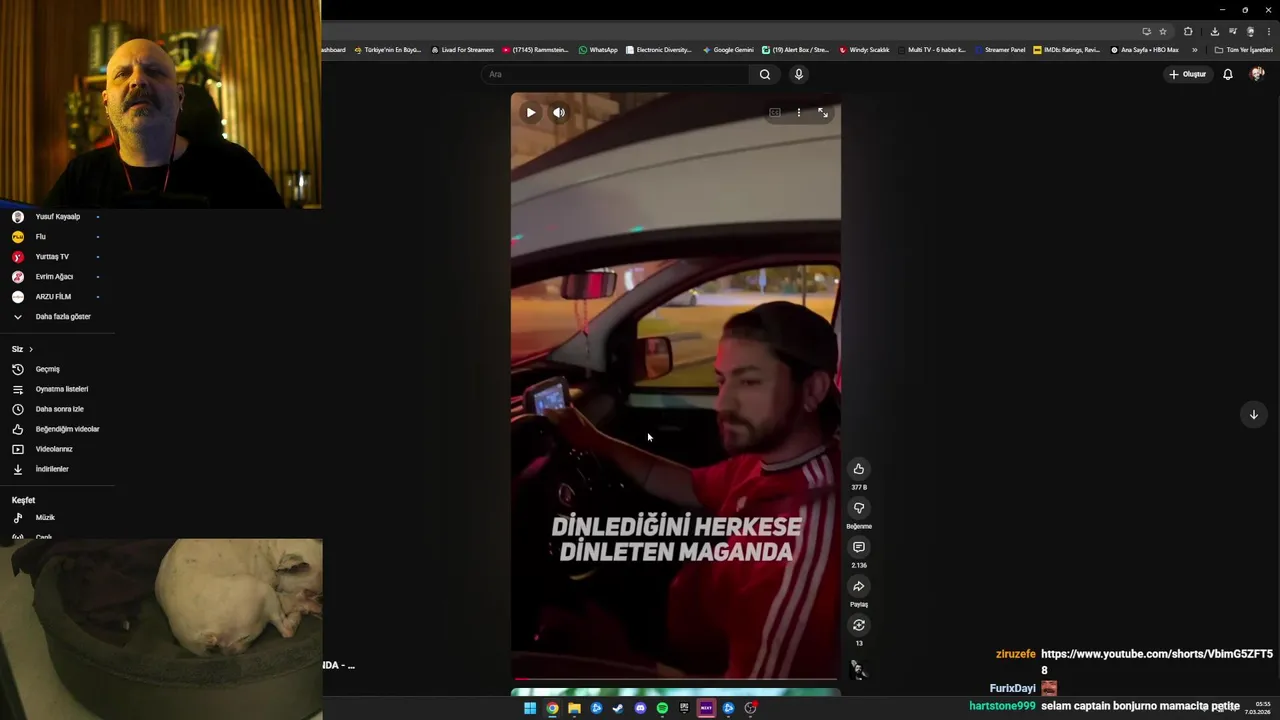Like the Shorts video (377 B)
Viewport: 1280px width, 720px height.
coord(858,469)
